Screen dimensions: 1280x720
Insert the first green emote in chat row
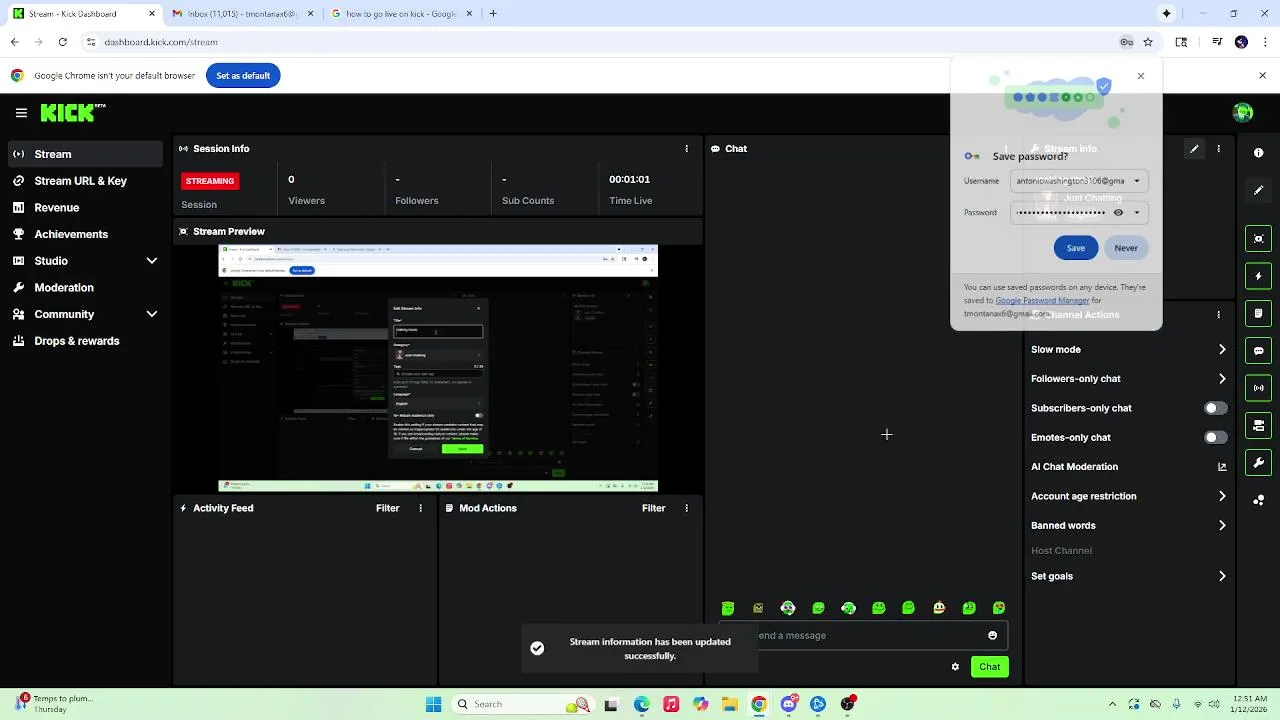coord(728,608)
